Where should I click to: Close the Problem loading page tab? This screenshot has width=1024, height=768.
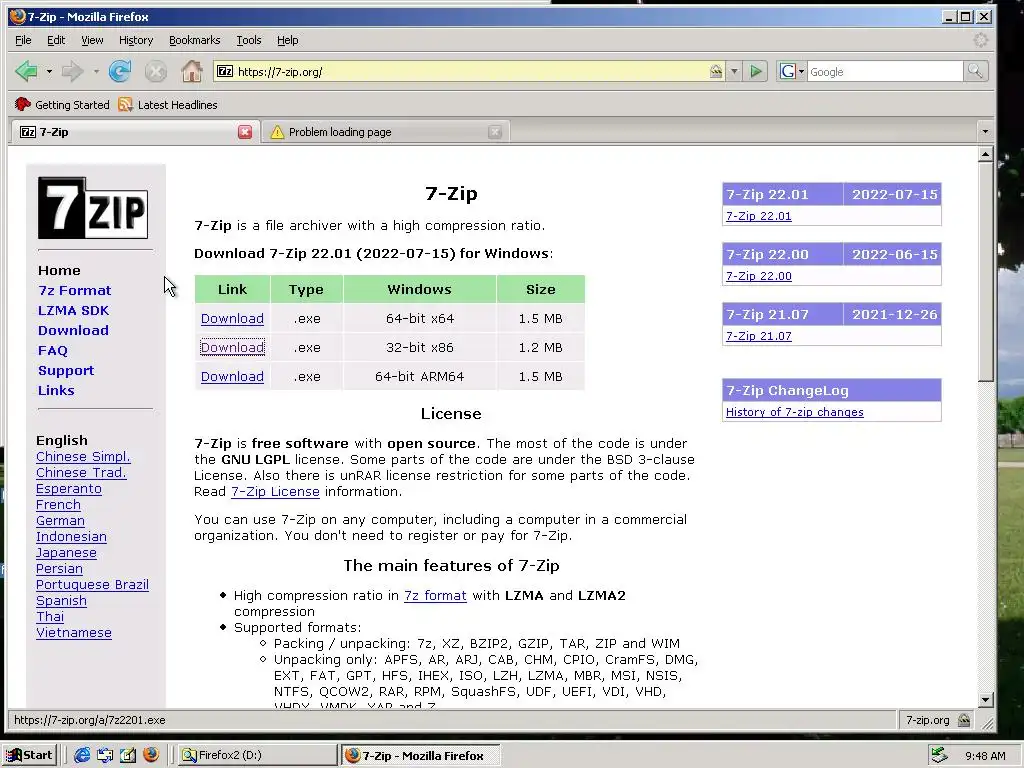(494, 132)
